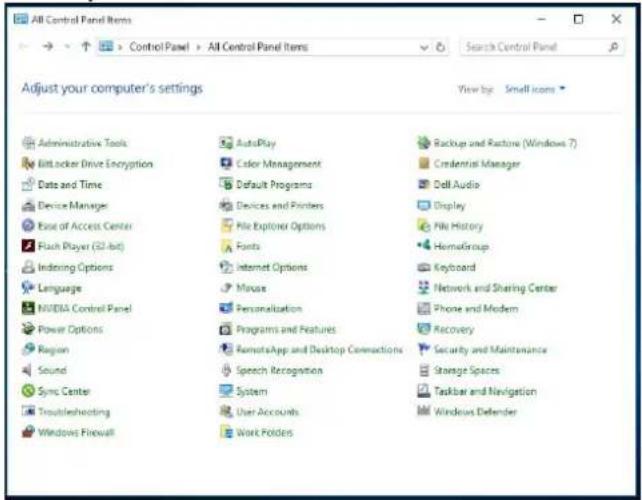
Task: Open the Windows Defender icon
Action: click(x=424, y=411)
